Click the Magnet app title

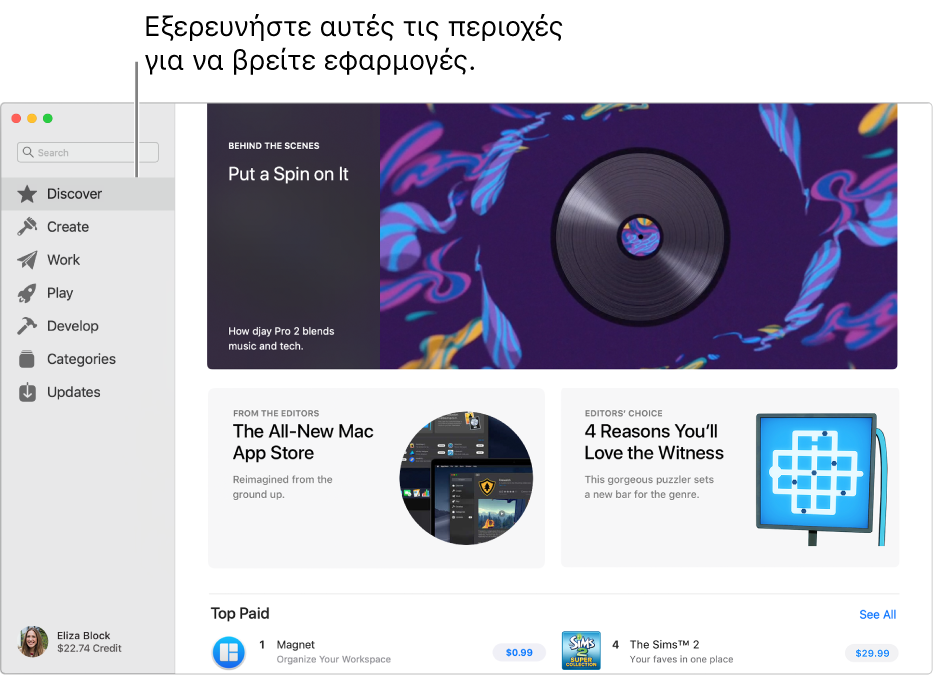(295, 645)
